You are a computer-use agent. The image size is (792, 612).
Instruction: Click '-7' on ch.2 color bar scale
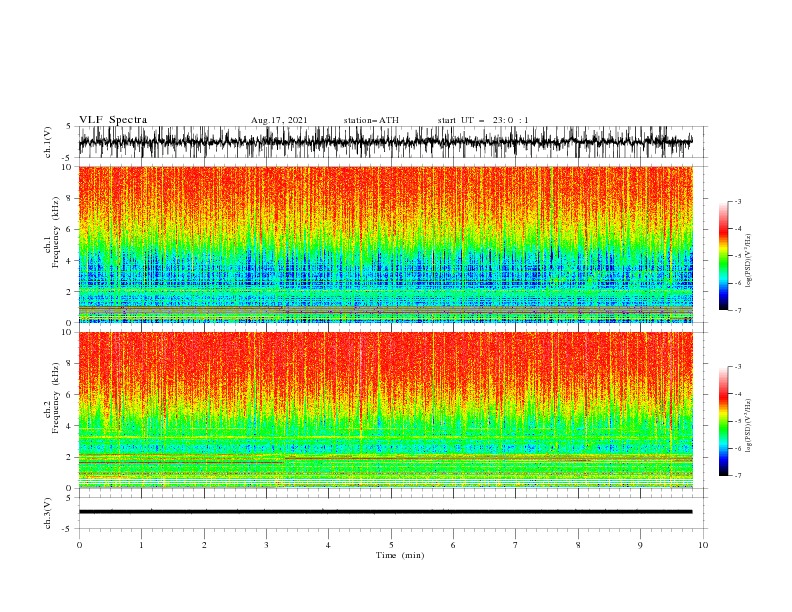[737, 475]
